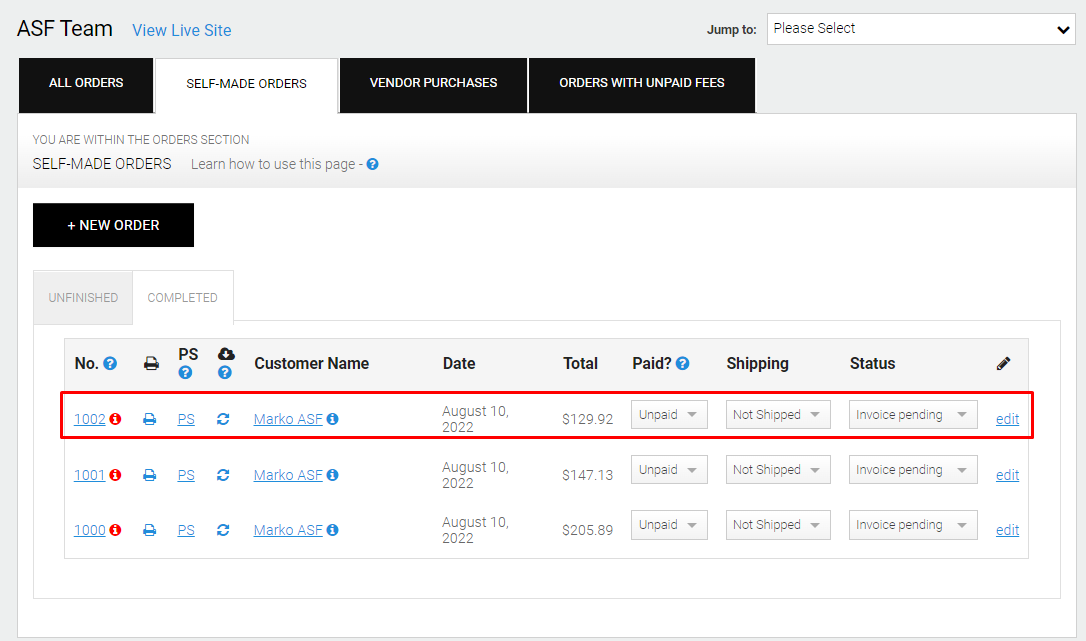The width and height of the screenshot is (1086, 641).
Task: Go to Orders With Unpaid Fees tab
Action: tap(642, 85)
